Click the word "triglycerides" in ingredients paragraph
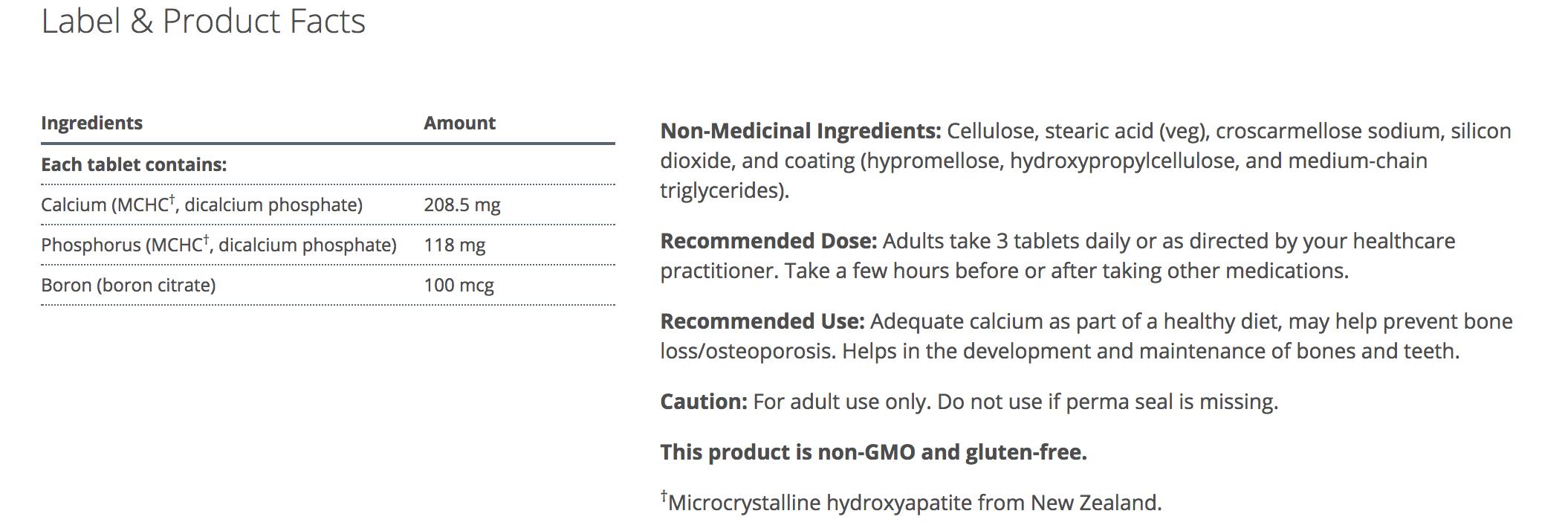 point(718,190)
